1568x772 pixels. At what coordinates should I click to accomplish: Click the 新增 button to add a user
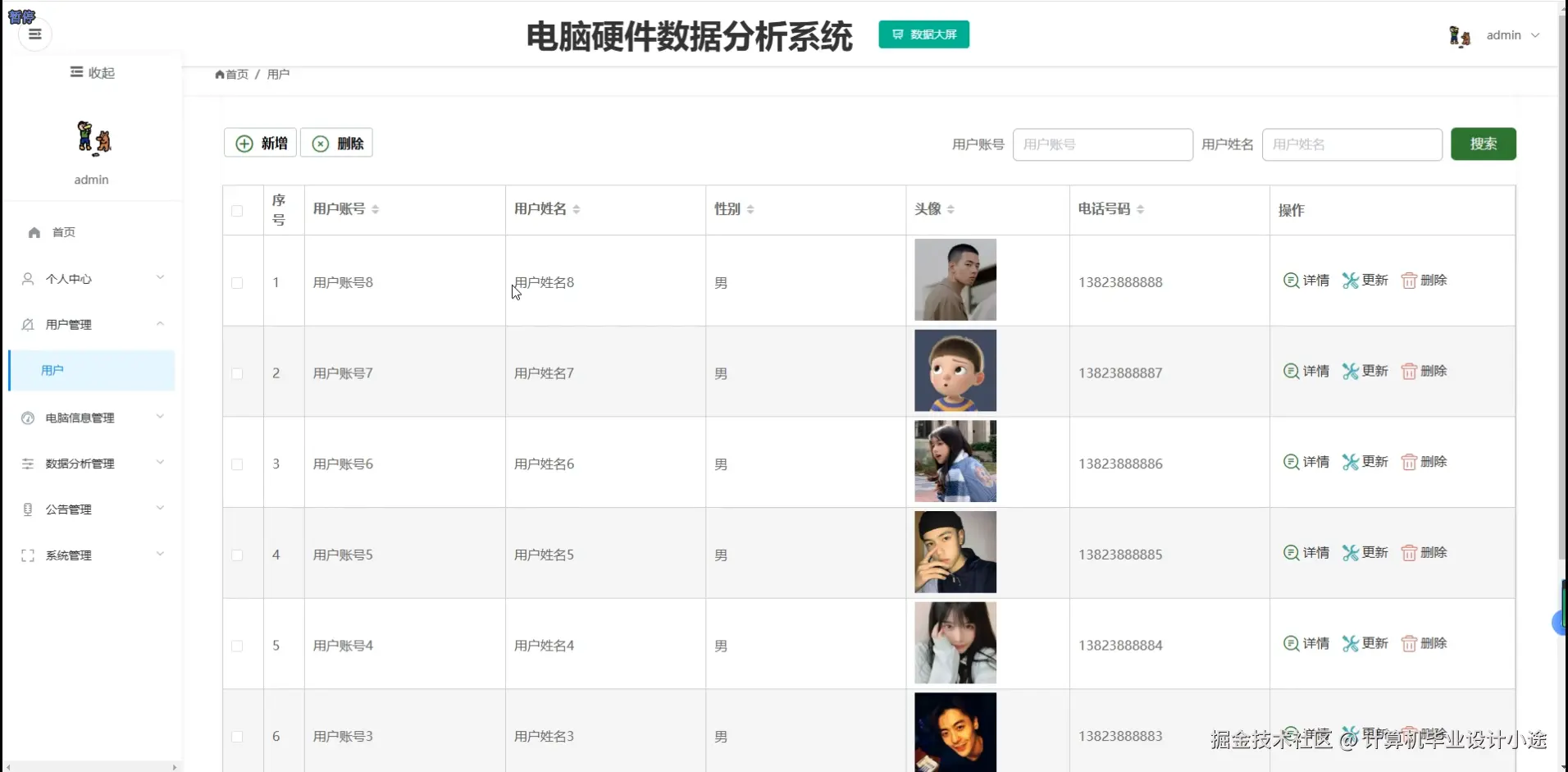pyautogui.click(x=260, y=143)
